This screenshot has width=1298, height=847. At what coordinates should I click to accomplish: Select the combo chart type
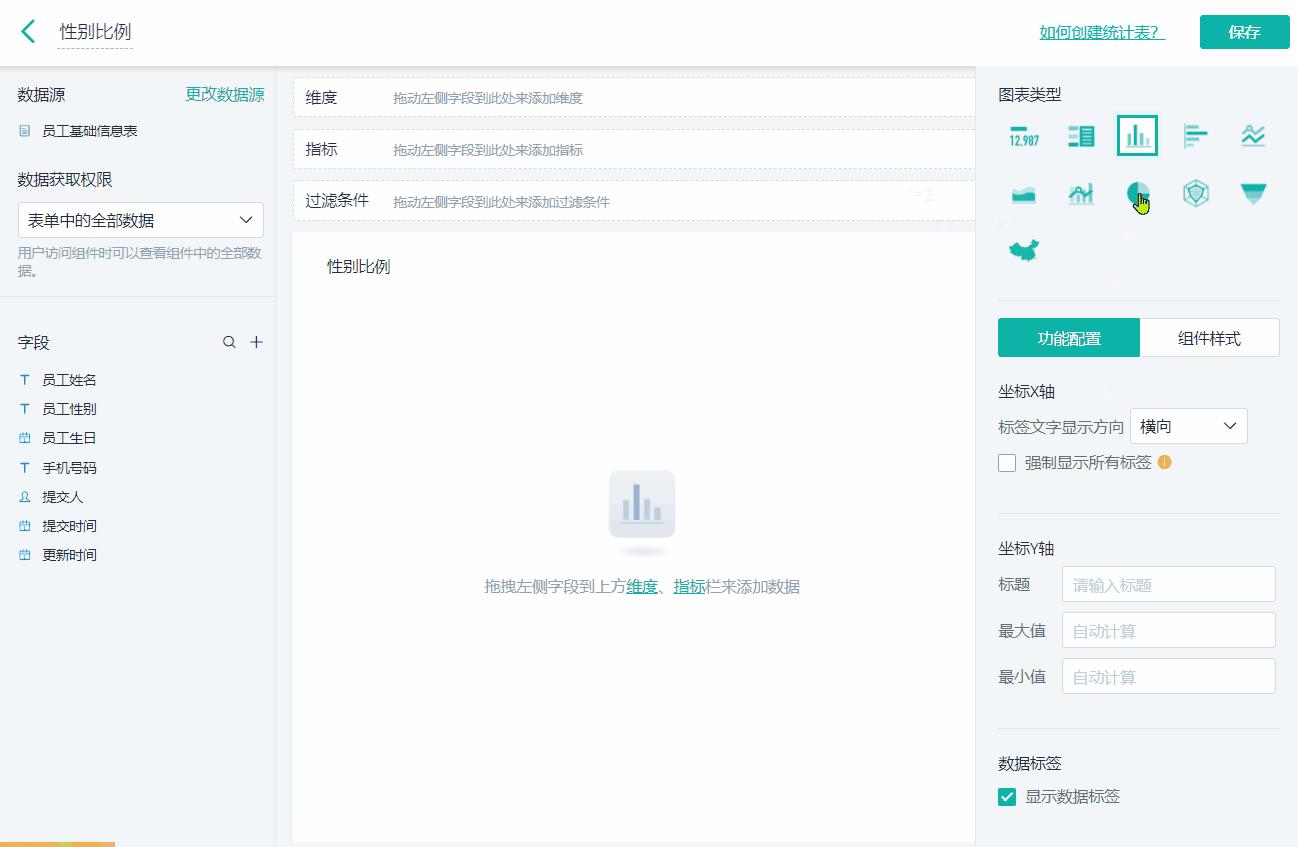pyautogui.click(x=1080, y=194)
